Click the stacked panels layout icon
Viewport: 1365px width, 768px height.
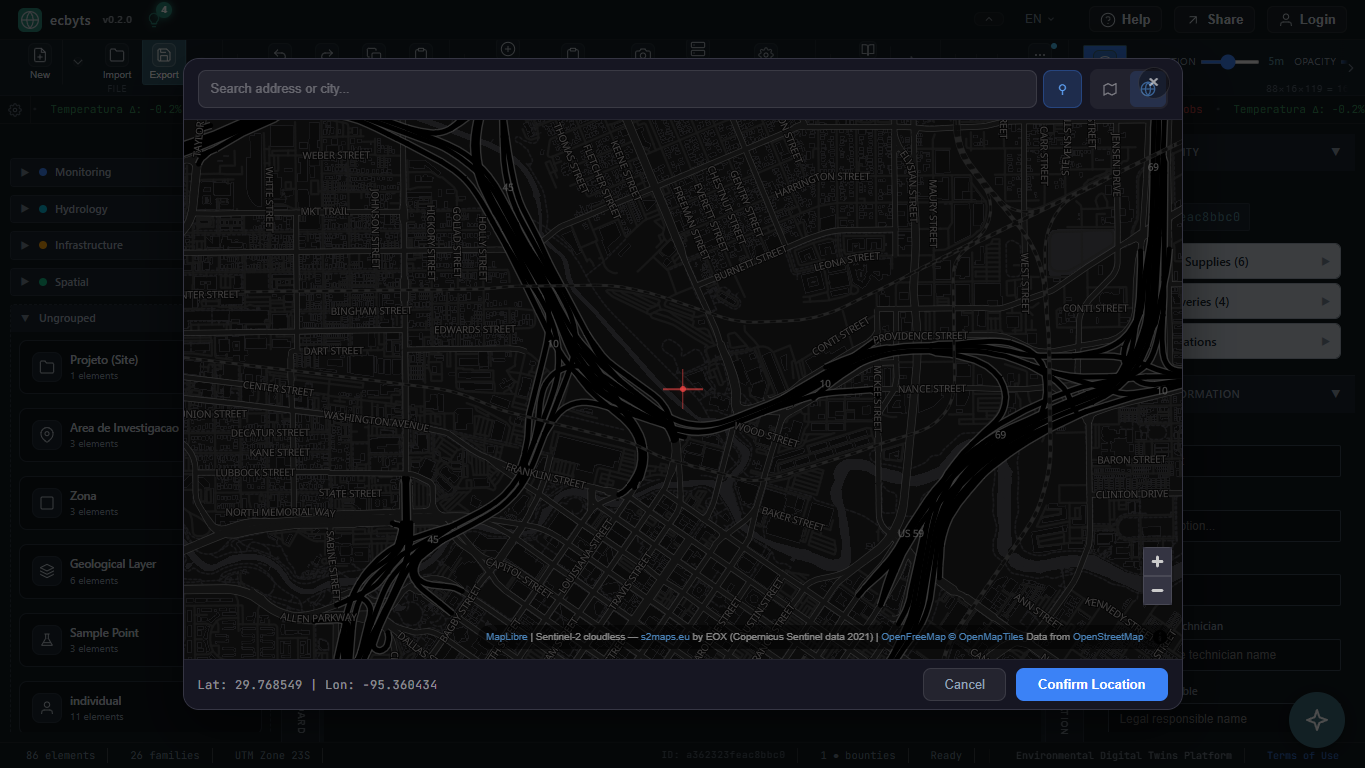coord(698,50)
